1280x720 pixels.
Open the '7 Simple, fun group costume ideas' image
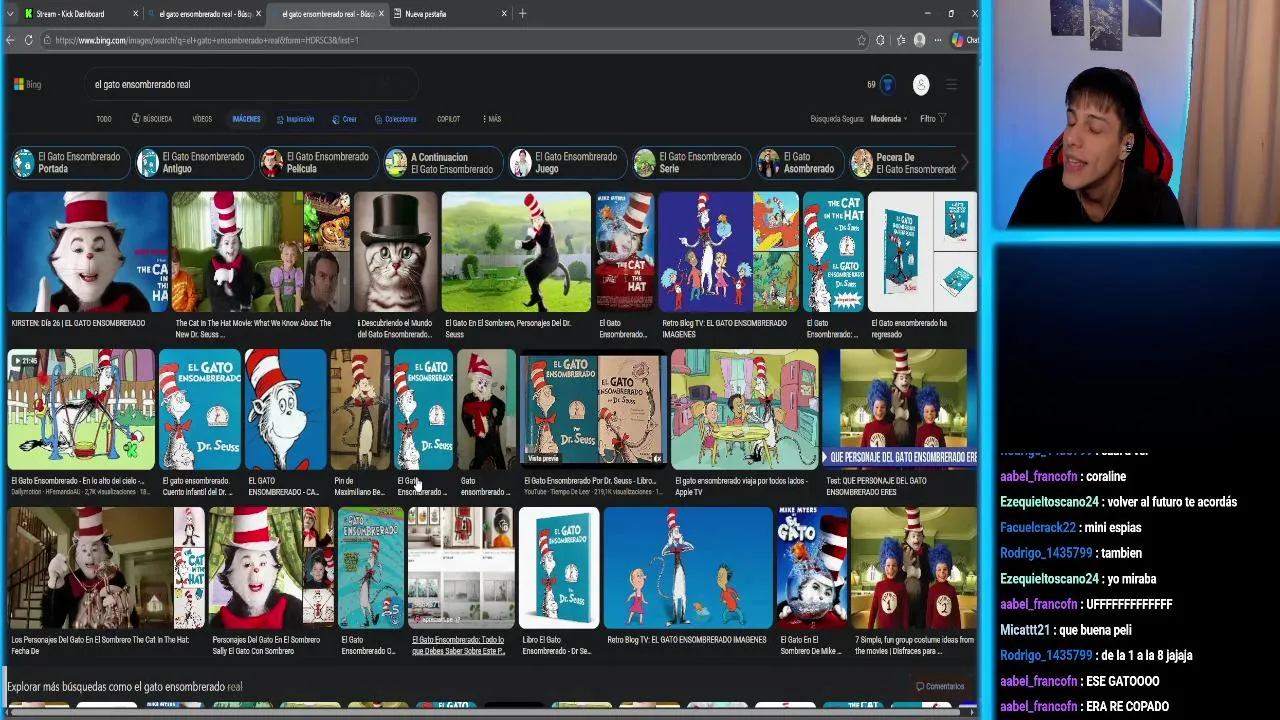pos(914,568)
